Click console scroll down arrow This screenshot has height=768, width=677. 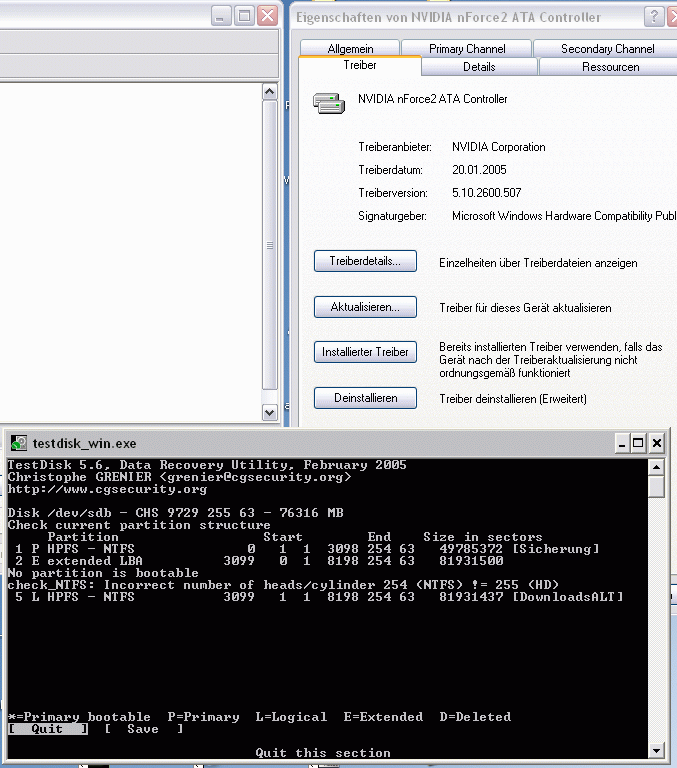(x=656, y=750)
